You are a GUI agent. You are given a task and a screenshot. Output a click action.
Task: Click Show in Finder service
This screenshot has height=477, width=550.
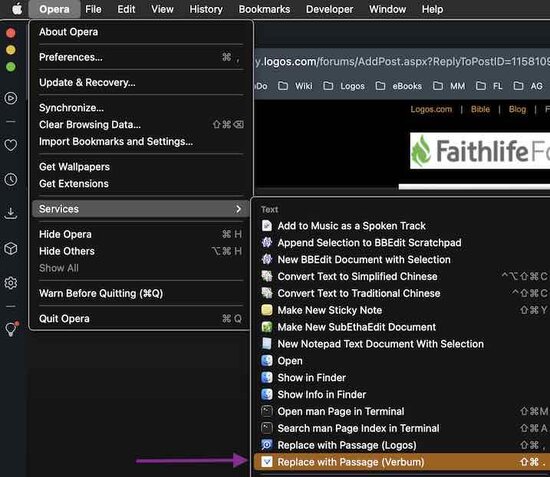click(402, 377)
